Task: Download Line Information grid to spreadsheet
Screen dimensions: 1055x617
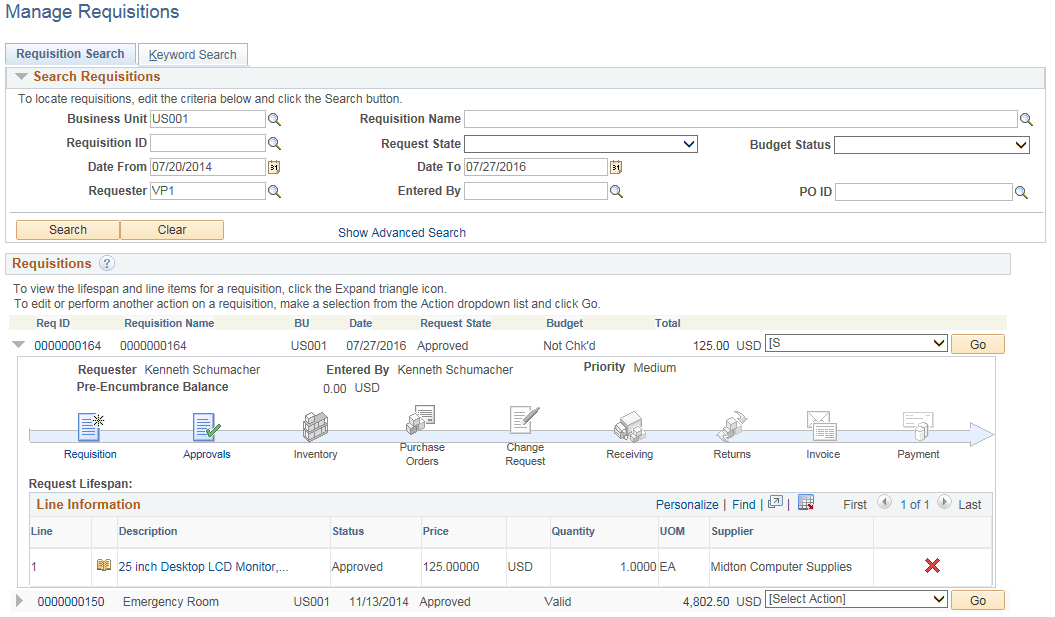Action: (x=806, y=503)
